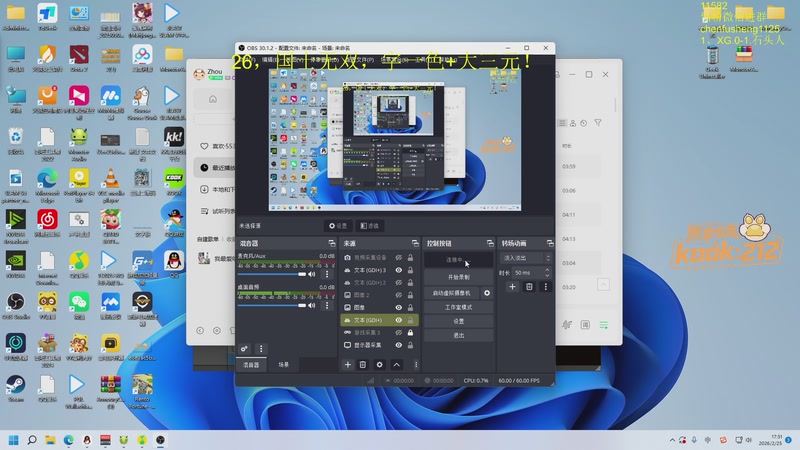This screenshot has width=800, height=450.
Task: Click the 连接中 streaming button
Action: click(x=458, y=260)
